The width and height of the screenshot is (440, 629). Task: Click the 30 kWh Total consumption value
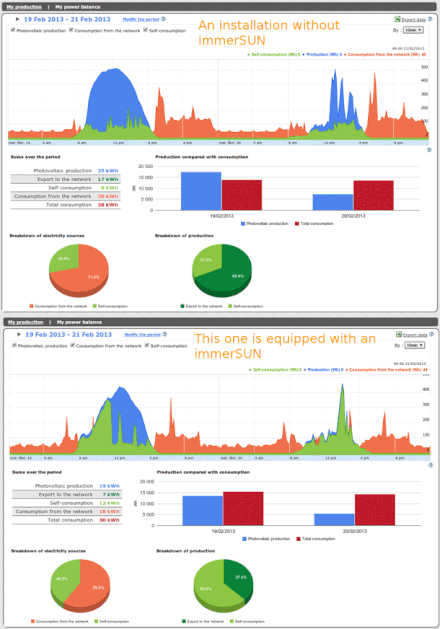[x=109, y=520]
